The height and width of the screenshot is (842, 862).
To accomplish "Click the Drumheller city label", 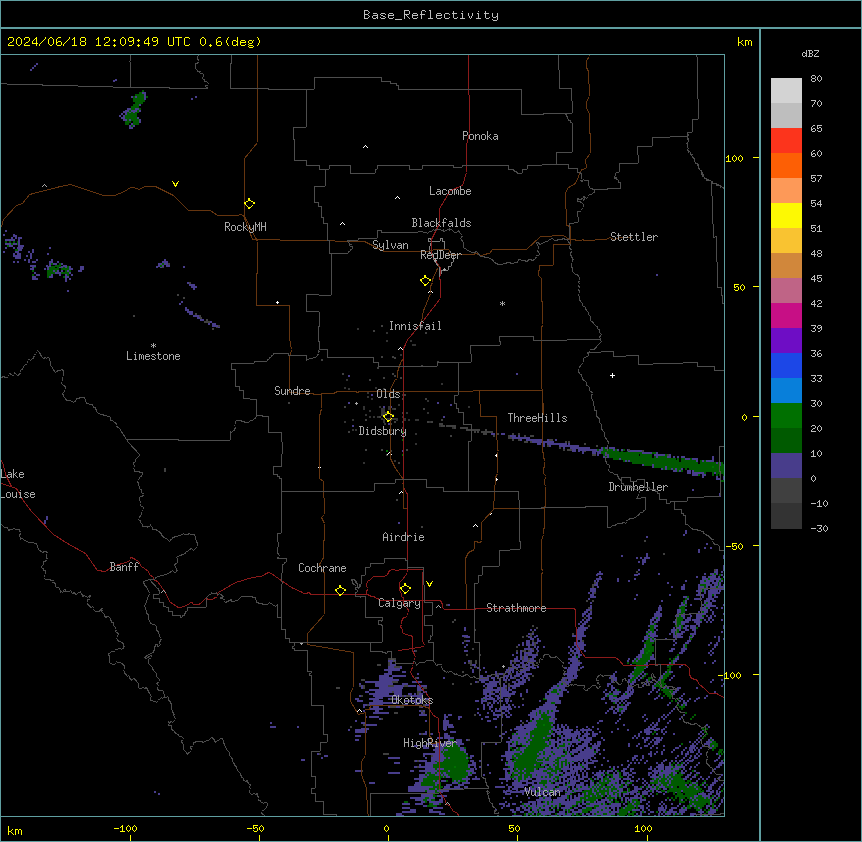I will [638, 487].
